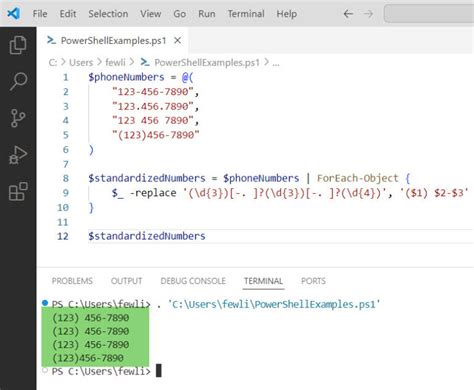
Task: Click the fewli breadcrumb segment
Action: (x=115, y=62)
